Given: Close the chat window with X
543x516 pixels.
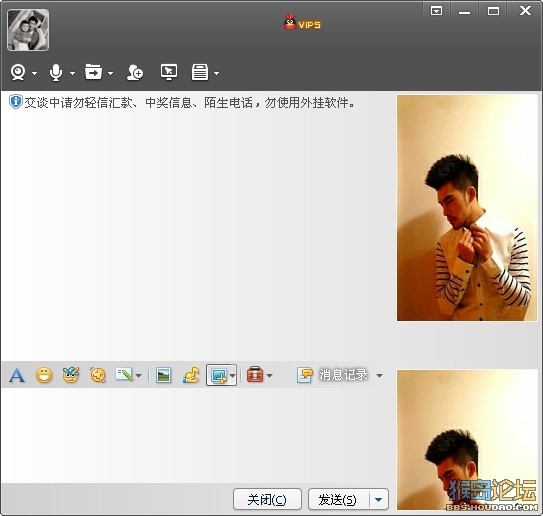Looking at the screenshot, I should [x=525, y=11].
